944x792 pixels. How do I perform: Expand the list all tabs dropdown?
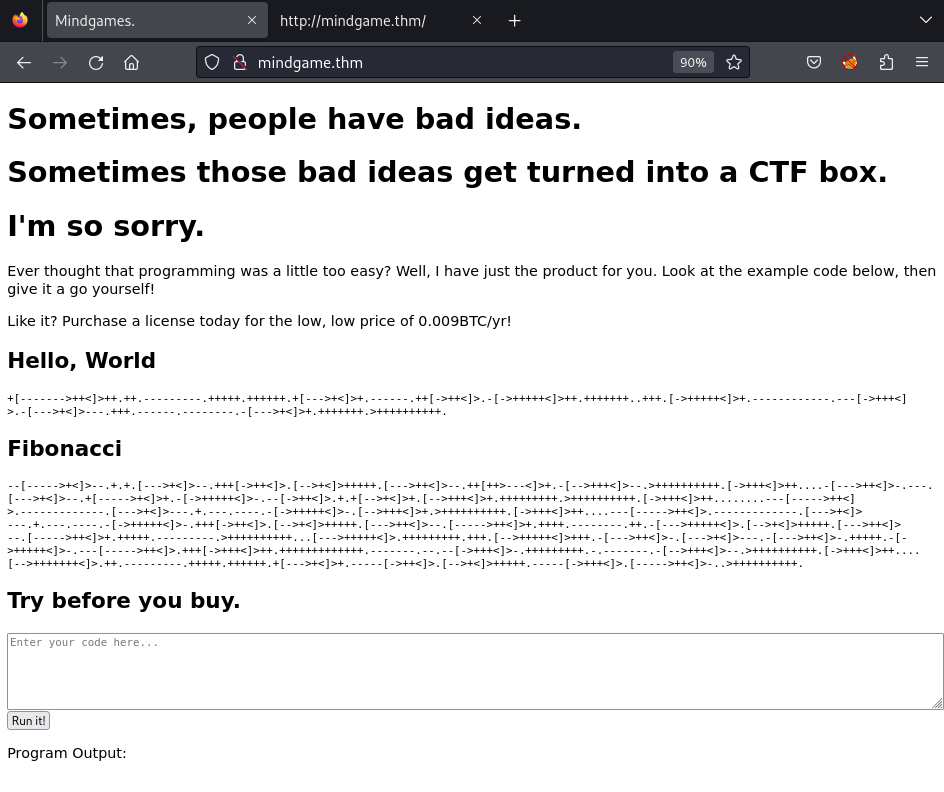[925, 20]
